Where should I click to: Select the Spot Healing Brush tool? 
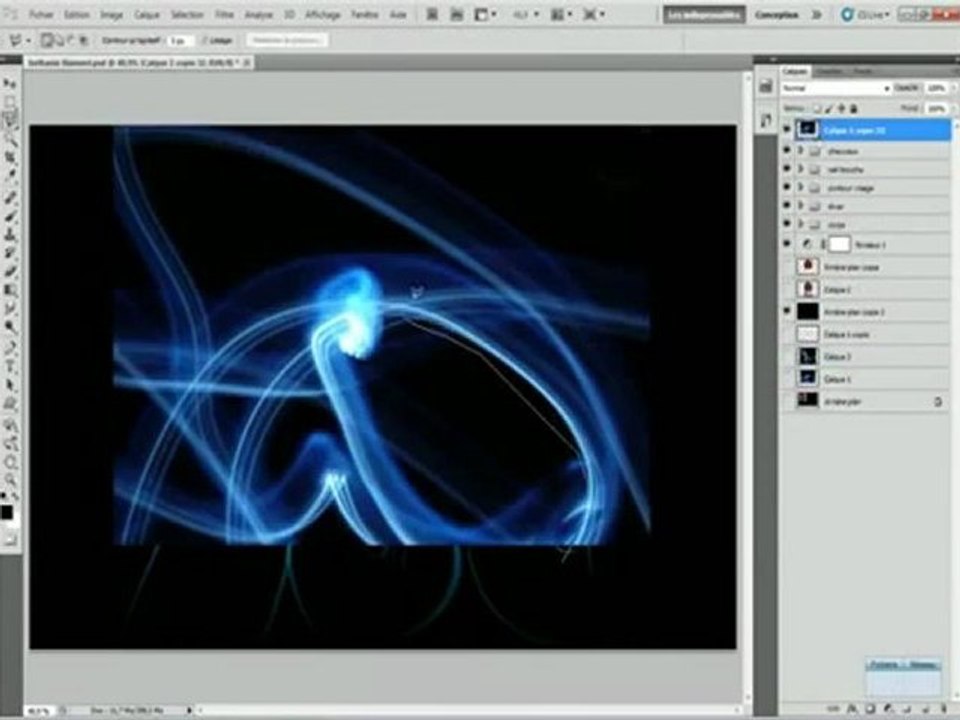tap(10, 197)
